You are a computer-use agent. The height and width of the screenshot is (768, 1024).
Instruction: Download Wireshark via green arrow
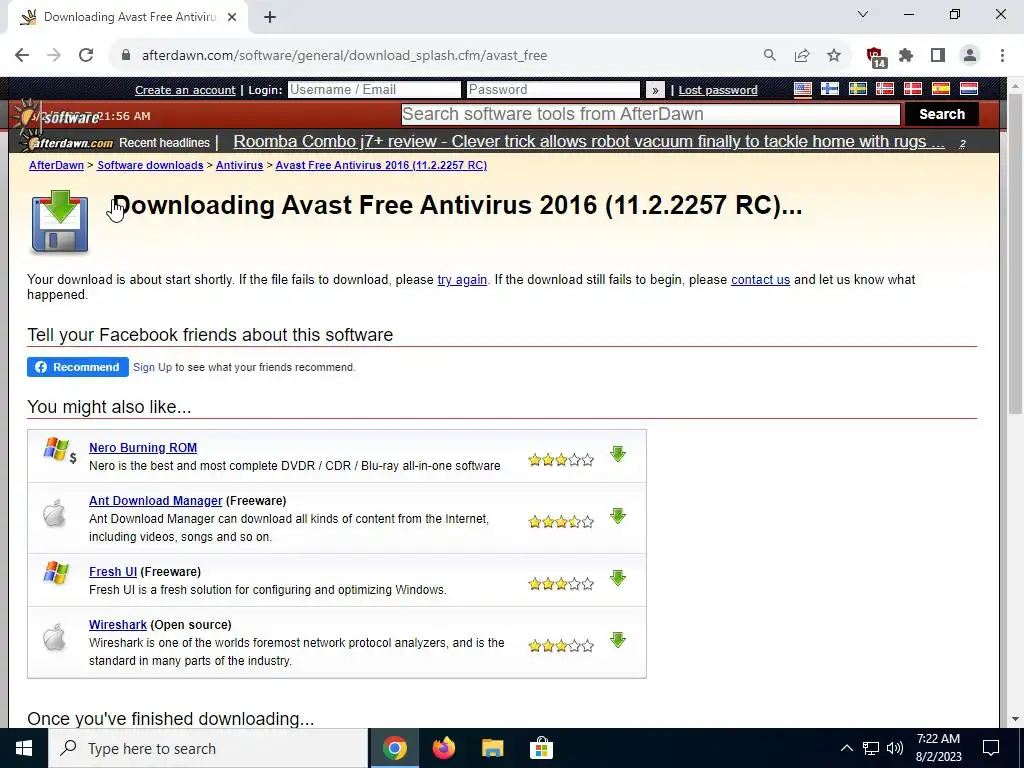(618, 640)
